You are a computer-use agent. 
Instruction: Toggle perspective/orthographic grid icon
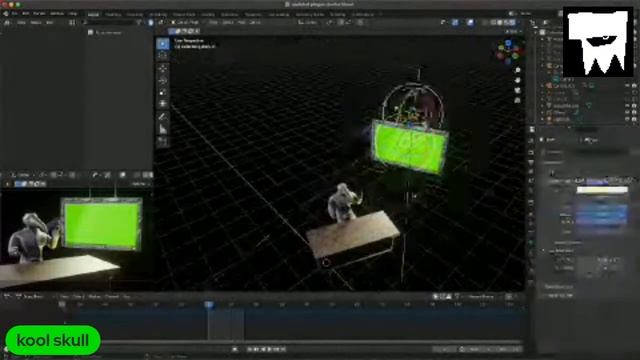click(518, 100)
